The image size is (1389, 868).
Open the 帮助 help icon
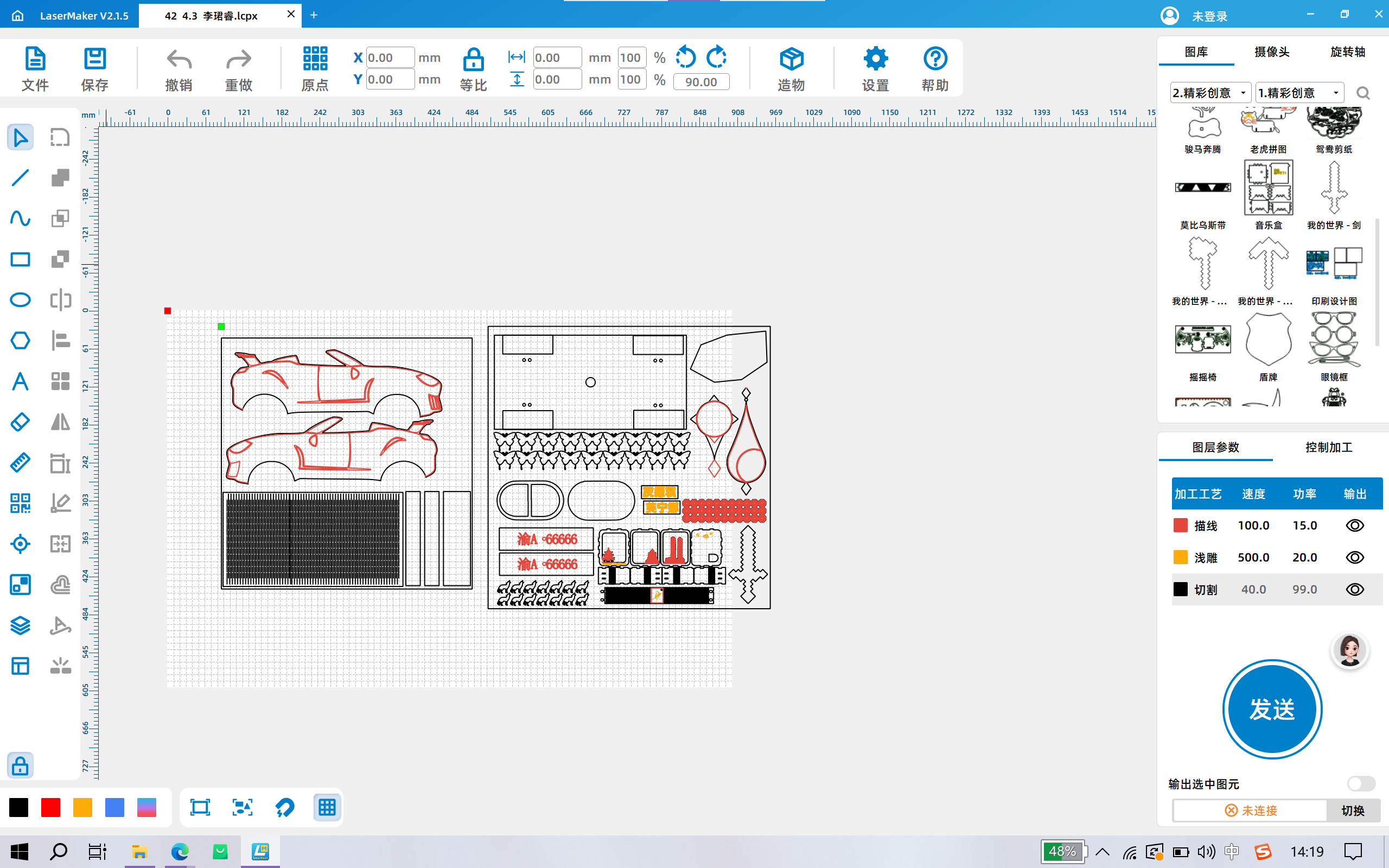935,59
